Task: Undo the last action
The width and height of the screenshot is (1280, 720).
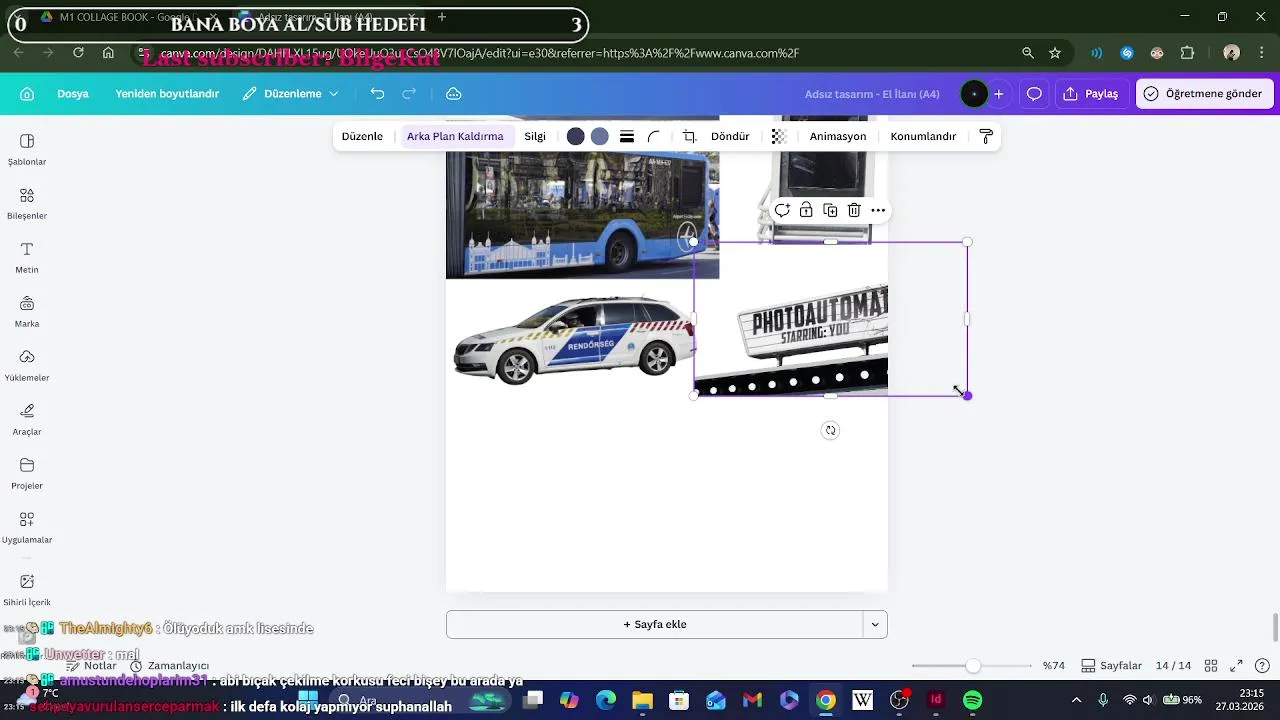Action: pyautogui.click(x=377, y=94)
